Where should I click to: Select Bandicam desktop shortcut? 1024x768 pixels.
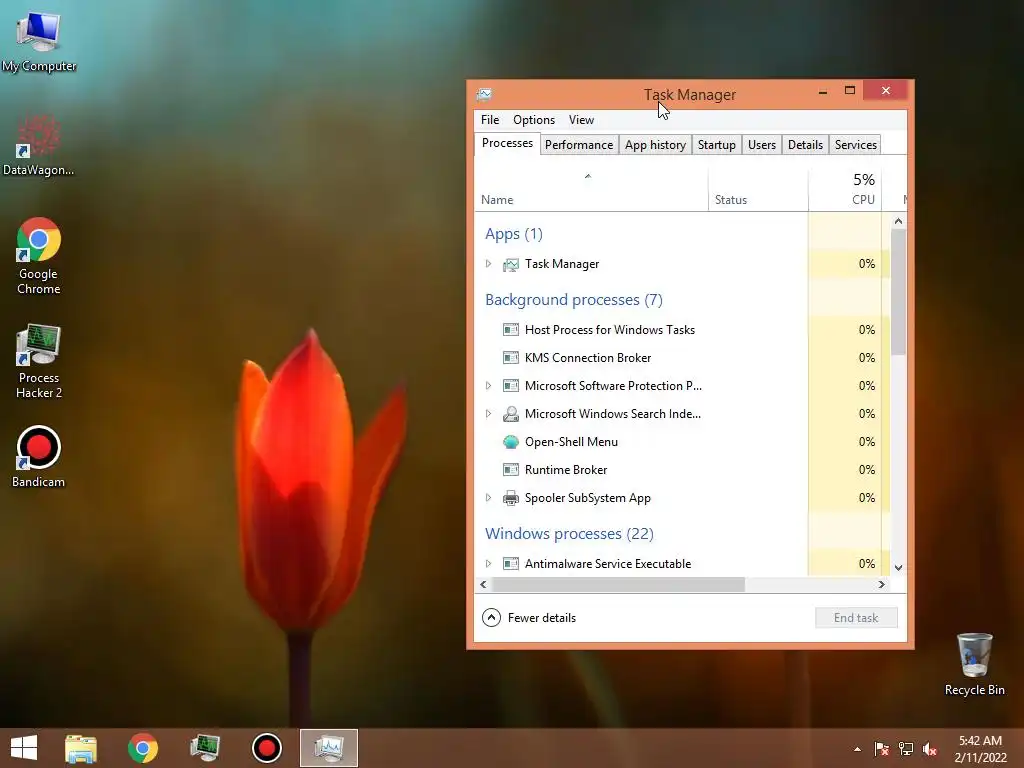coord(39,456)
